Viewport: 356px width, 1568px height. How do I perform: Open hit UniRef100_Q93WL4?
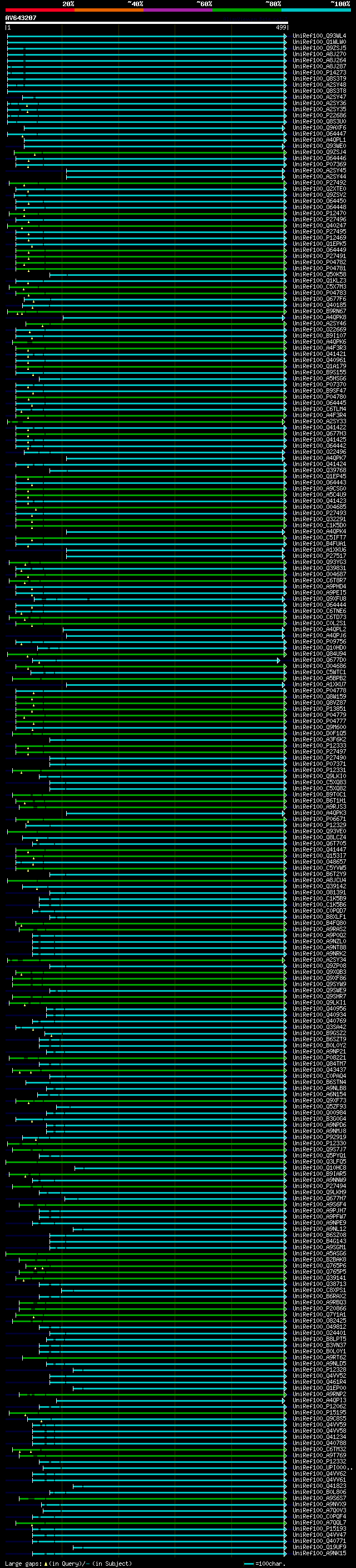point(319,36)
